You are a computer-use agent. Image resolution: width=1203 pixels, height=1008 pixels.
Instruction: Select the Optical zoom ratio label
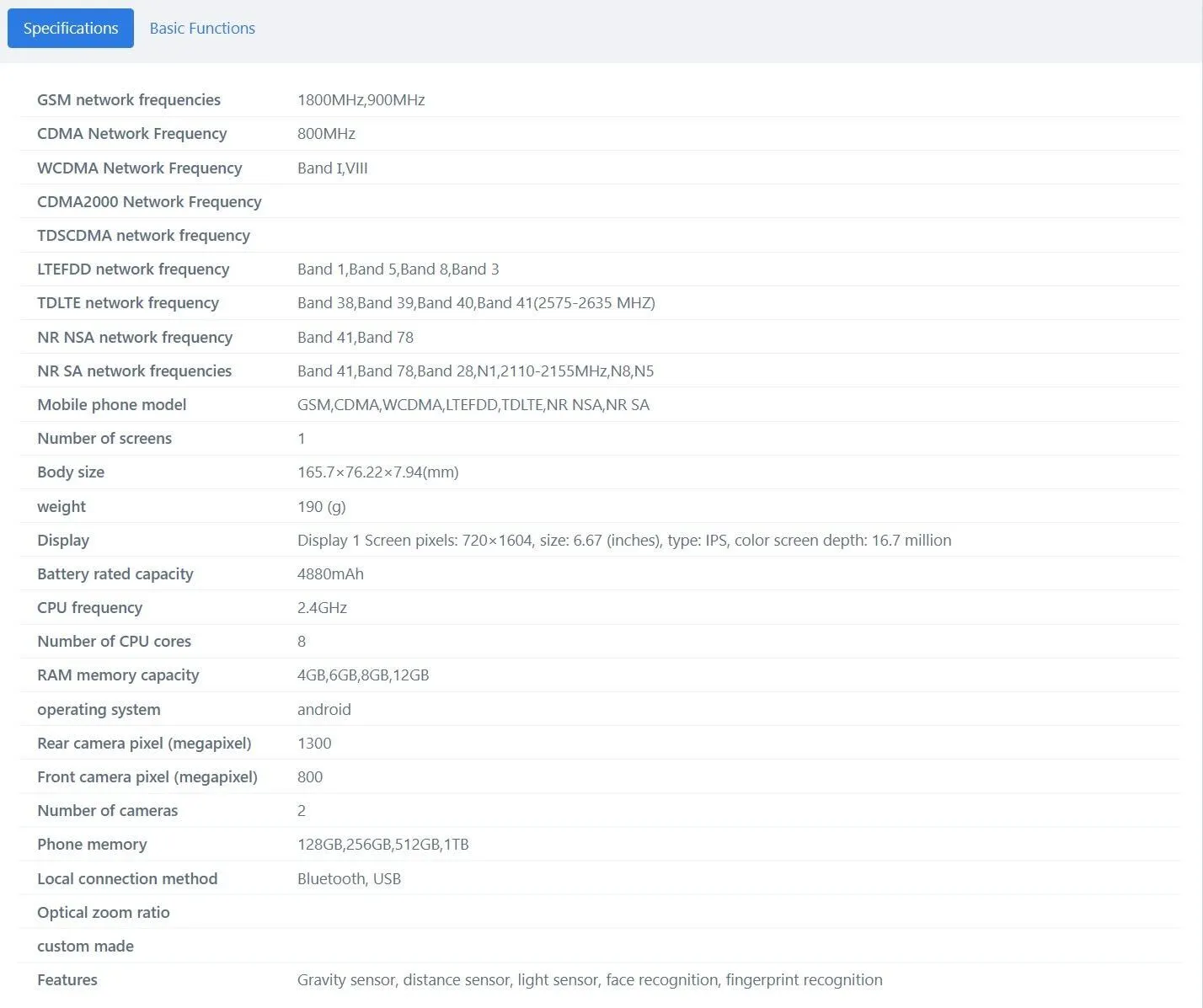click(x=104, y=912)
